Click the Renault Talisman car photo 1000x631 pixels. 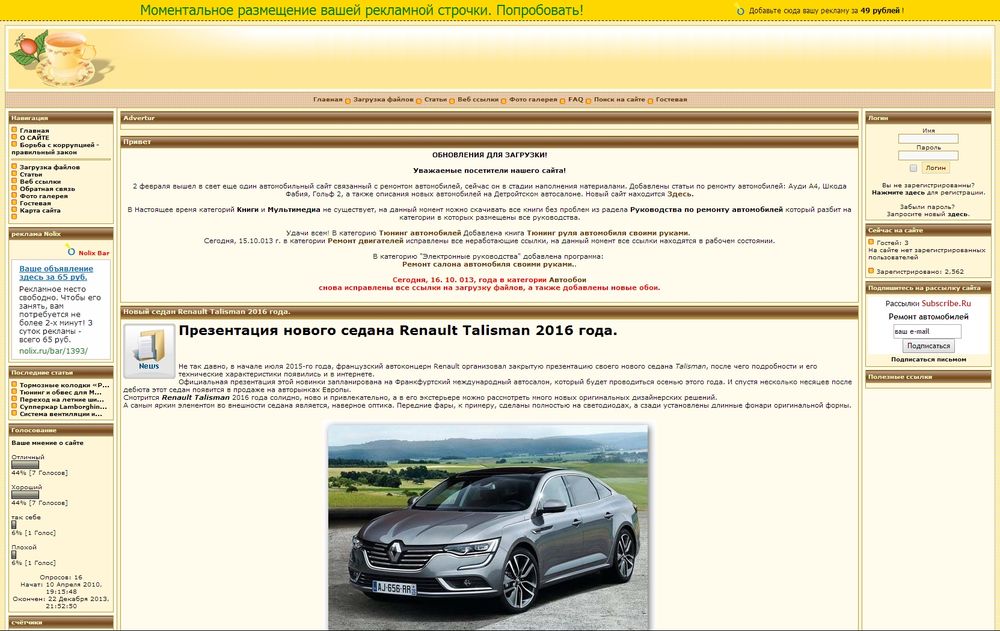click(489, 527)
